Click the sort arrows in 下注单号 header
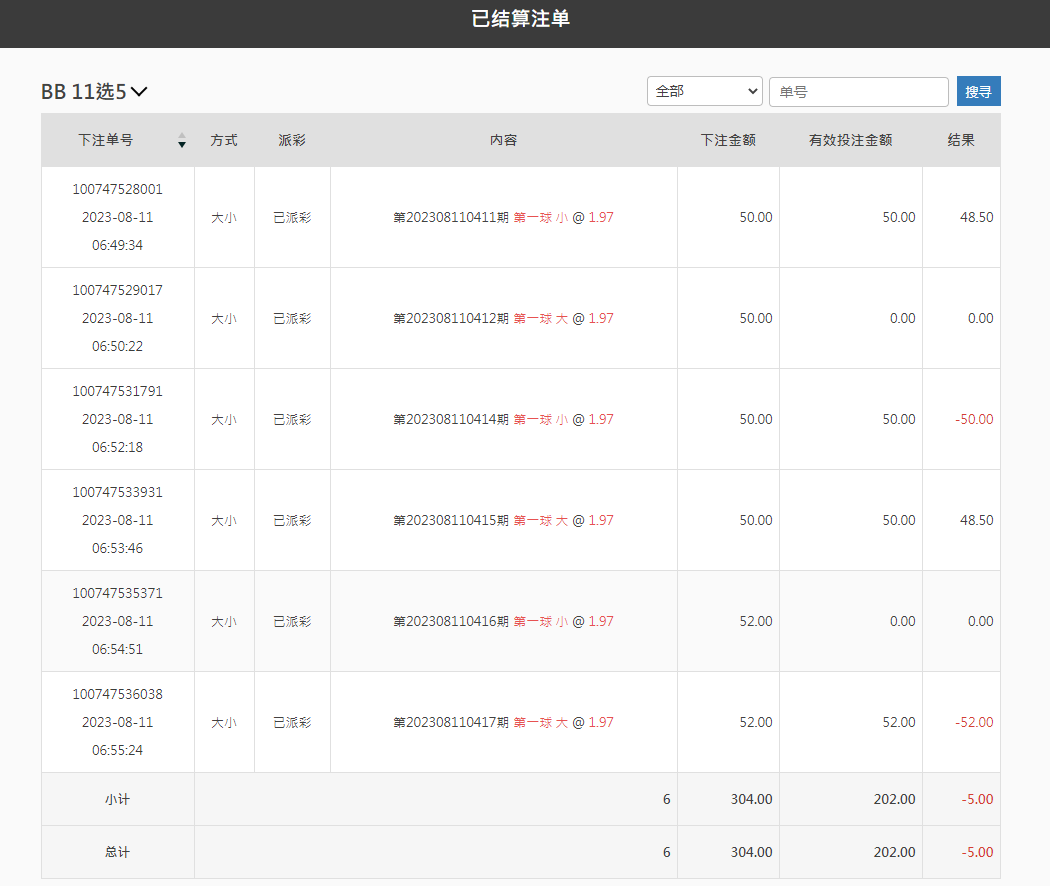The image size is (1050, 886). (x=182, y=140)
